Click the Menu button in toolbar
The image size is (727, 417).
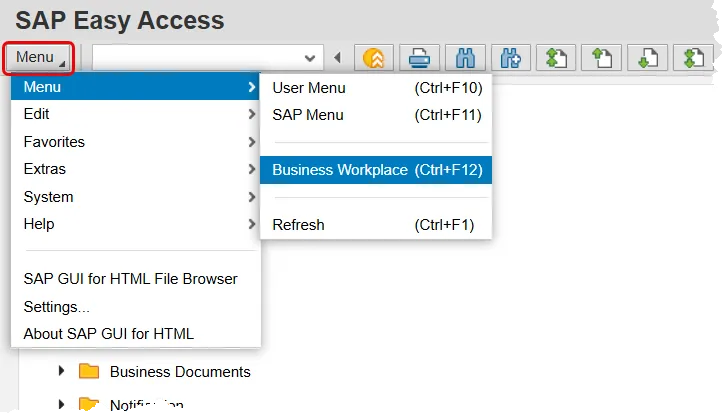pos(39,58)
